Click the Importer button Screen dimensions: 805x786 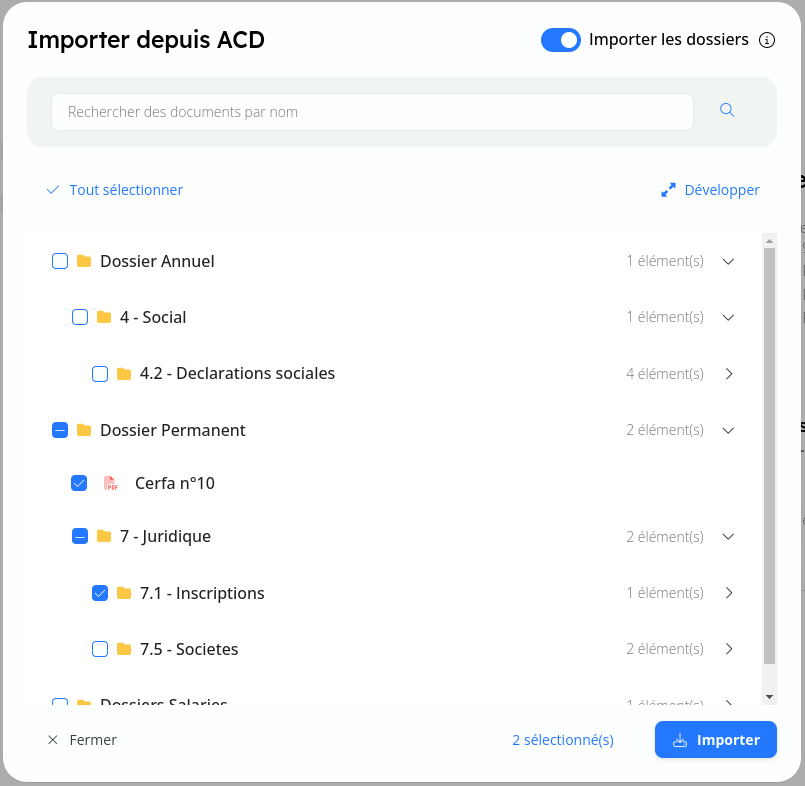point(716,740)
